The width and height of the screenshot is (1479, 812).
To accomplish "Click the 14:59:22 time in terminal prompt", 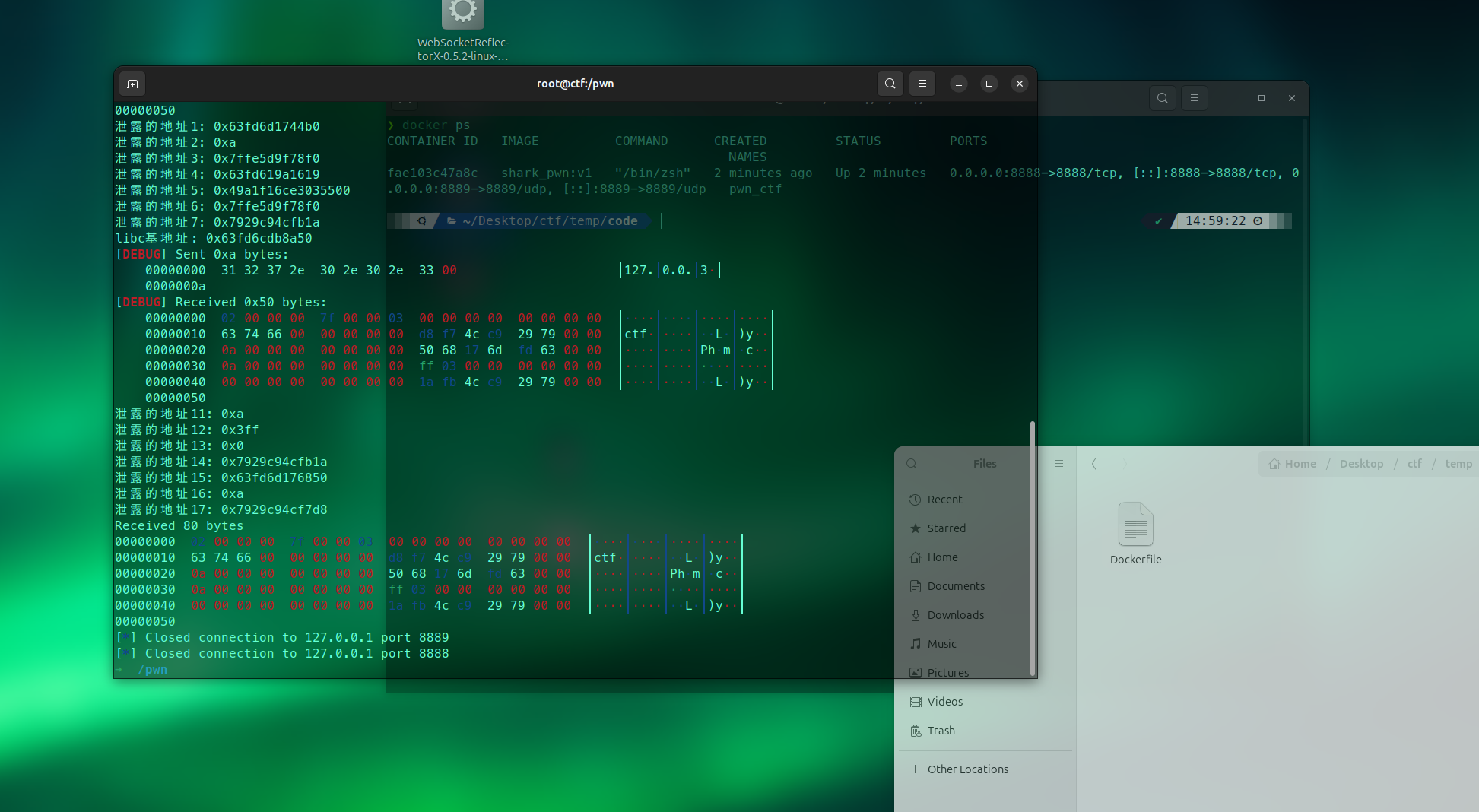I will point(1216,221).
